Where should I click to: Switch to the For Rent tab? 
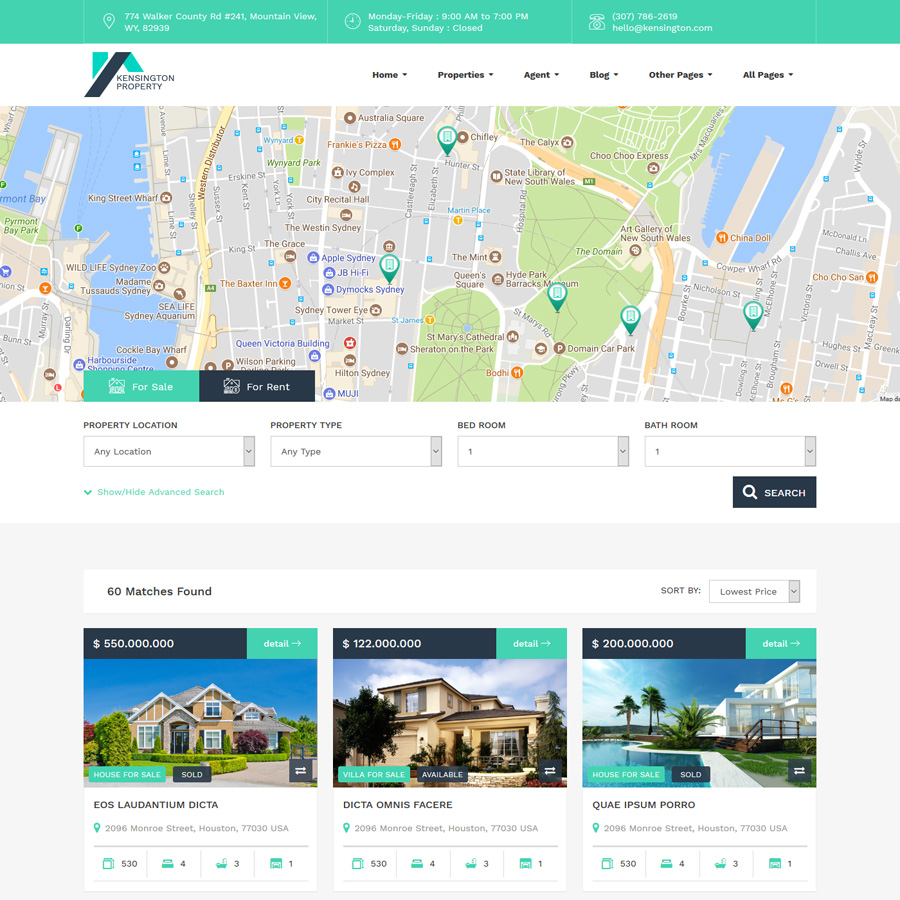(257, 386)
